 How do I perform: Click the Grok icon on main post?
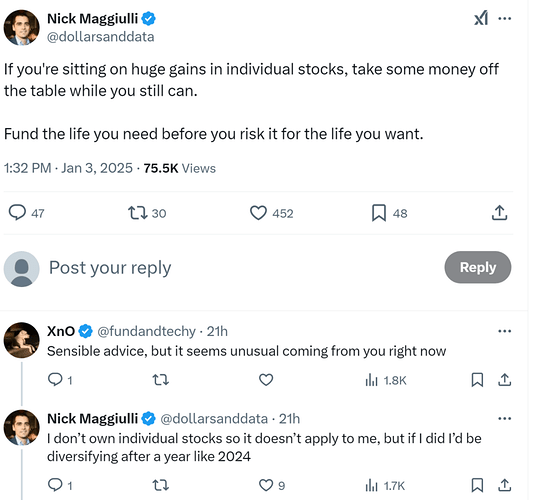[481, 18]
